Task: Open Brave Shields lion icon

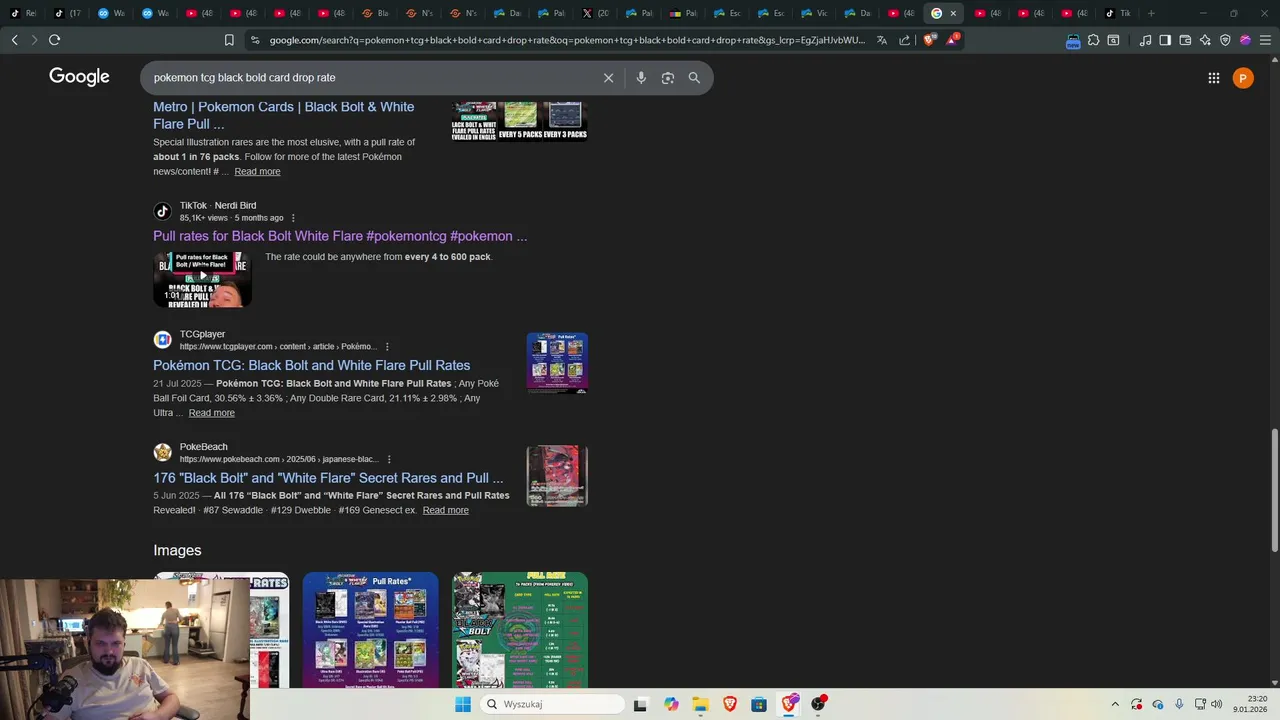Action: coord(929,40)
